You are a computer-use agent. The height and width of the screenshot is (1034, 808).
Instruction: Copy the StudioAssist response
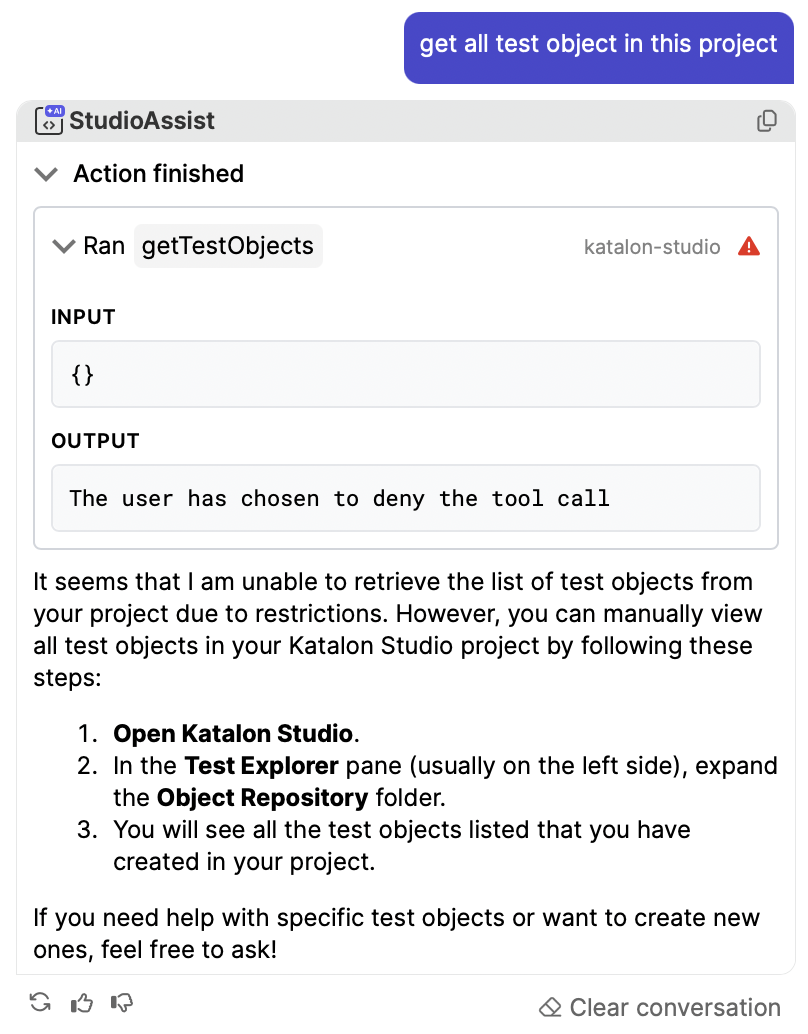coord(766,121)
